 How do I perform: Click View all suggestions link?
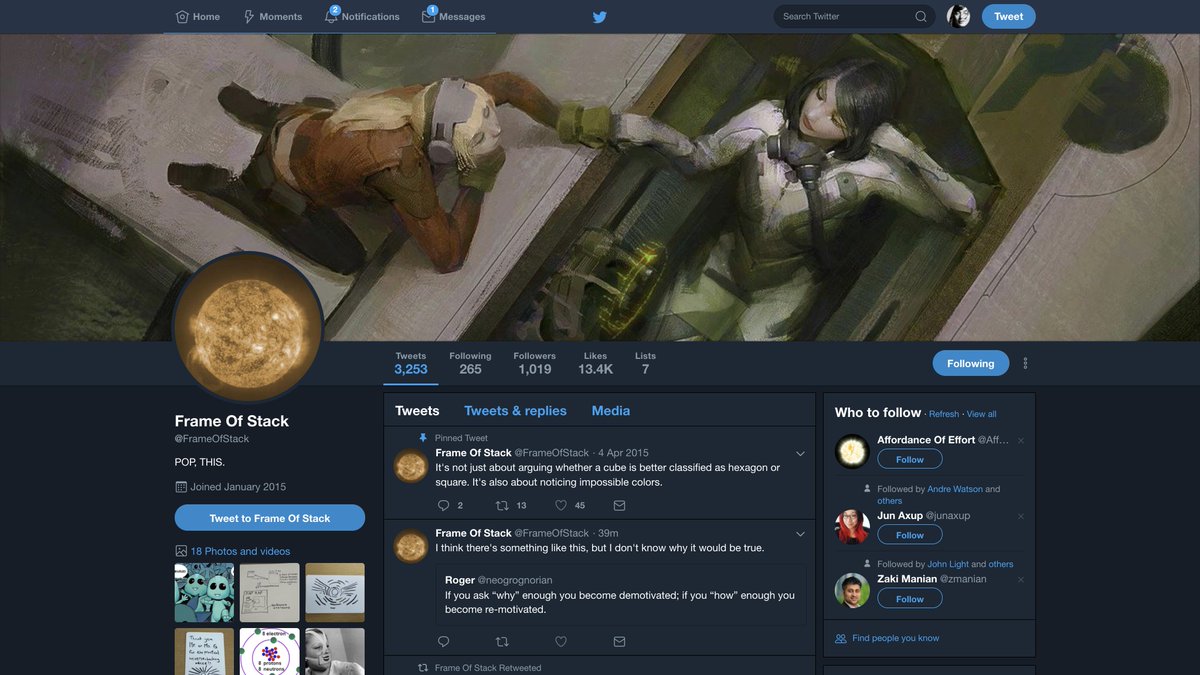click(x=982, y=414)
